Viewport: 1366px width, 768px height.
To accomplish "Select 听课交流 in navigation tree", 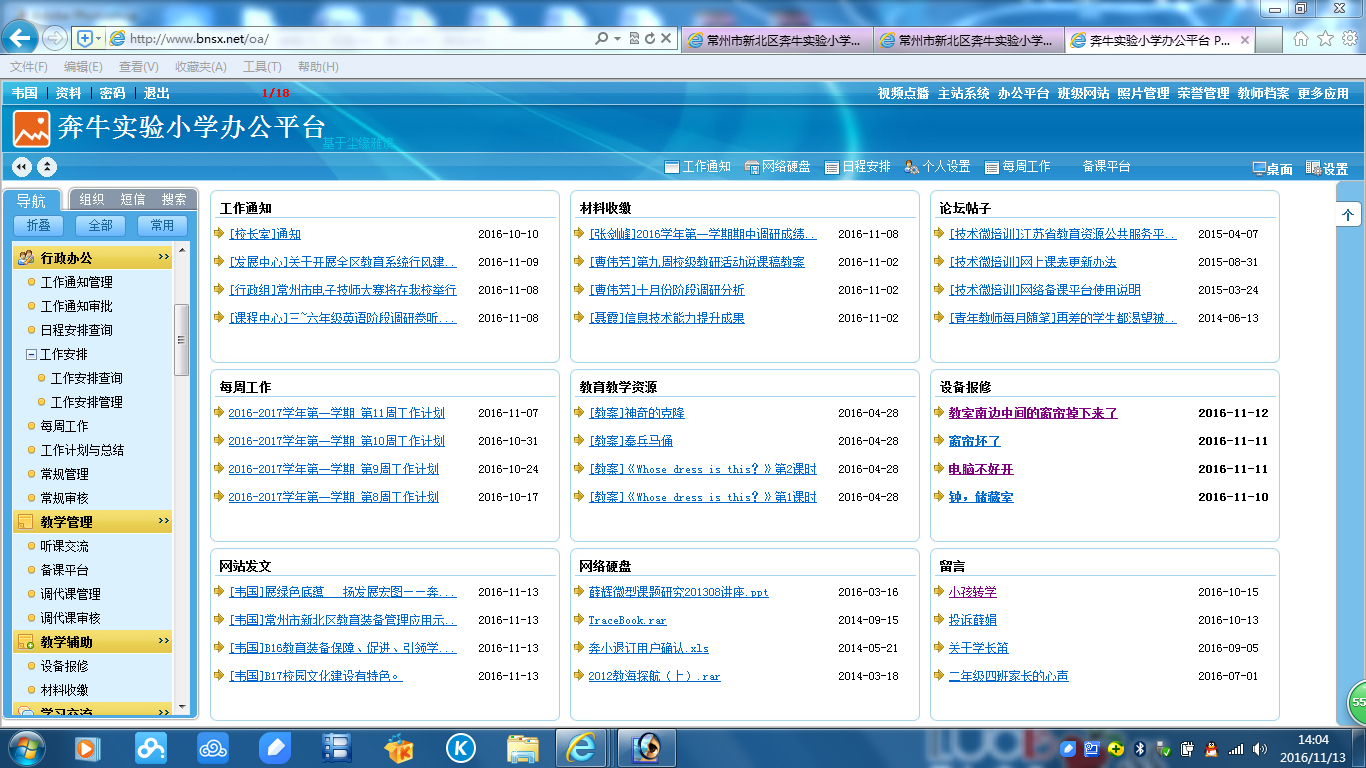I will click(x=64, y=546).
